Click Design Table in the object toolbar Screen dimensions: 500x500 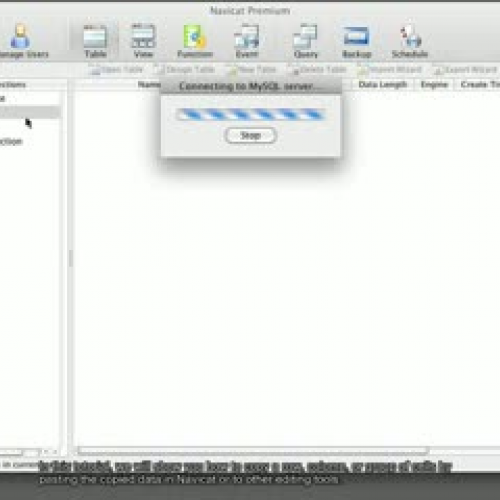(x=185, y=70)
